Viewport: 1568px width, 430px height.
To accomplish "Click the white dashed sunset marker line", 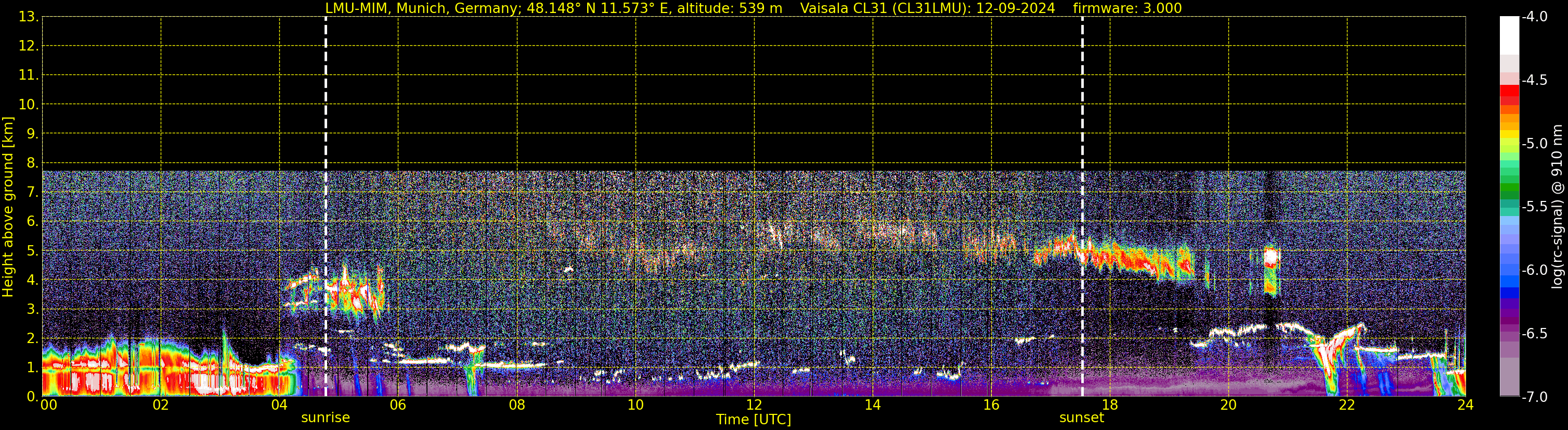I will [1082, 183].
